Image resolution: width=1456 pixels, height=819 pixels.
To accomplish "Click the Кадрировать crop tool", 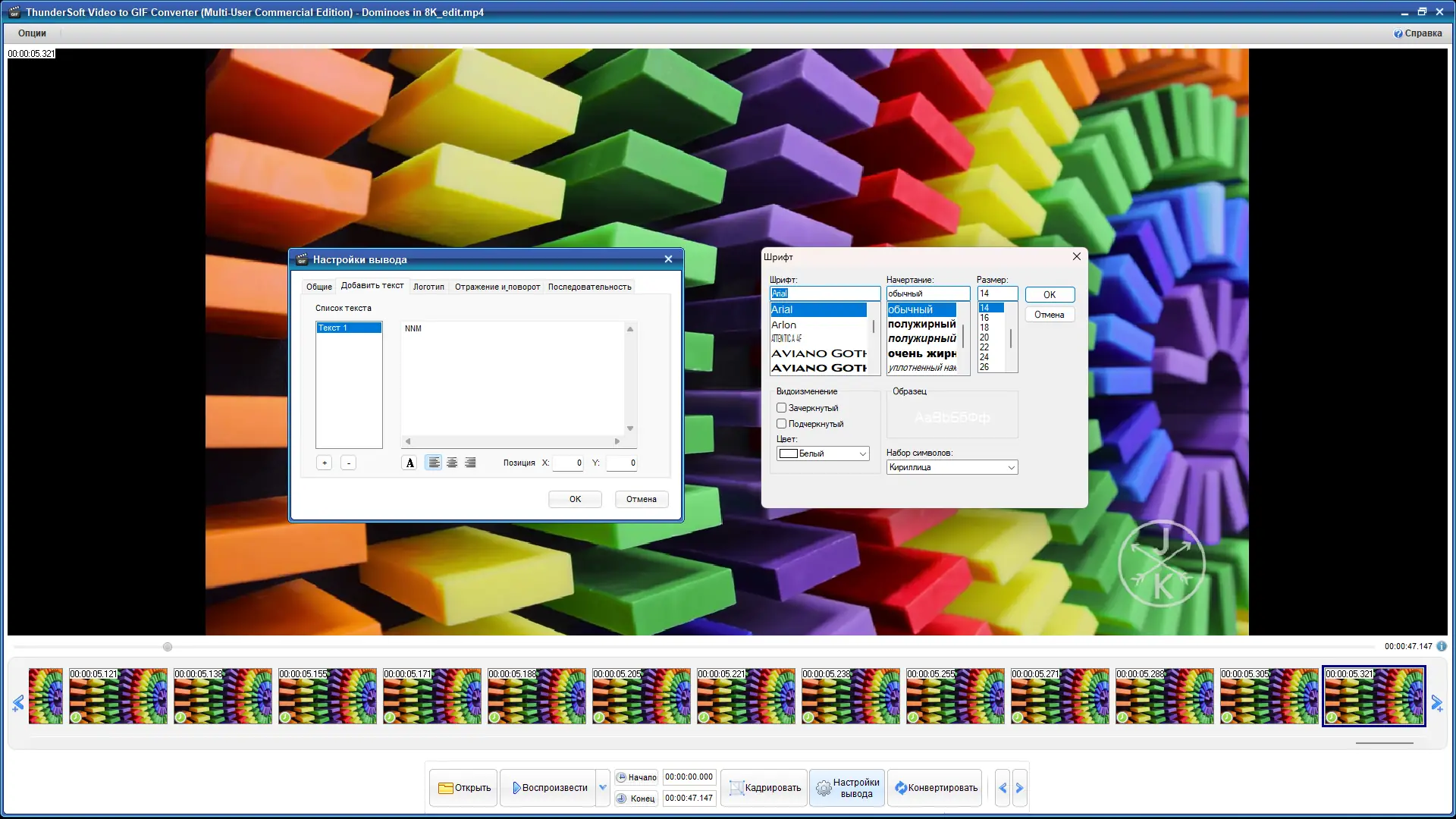I will click(764, 788).
